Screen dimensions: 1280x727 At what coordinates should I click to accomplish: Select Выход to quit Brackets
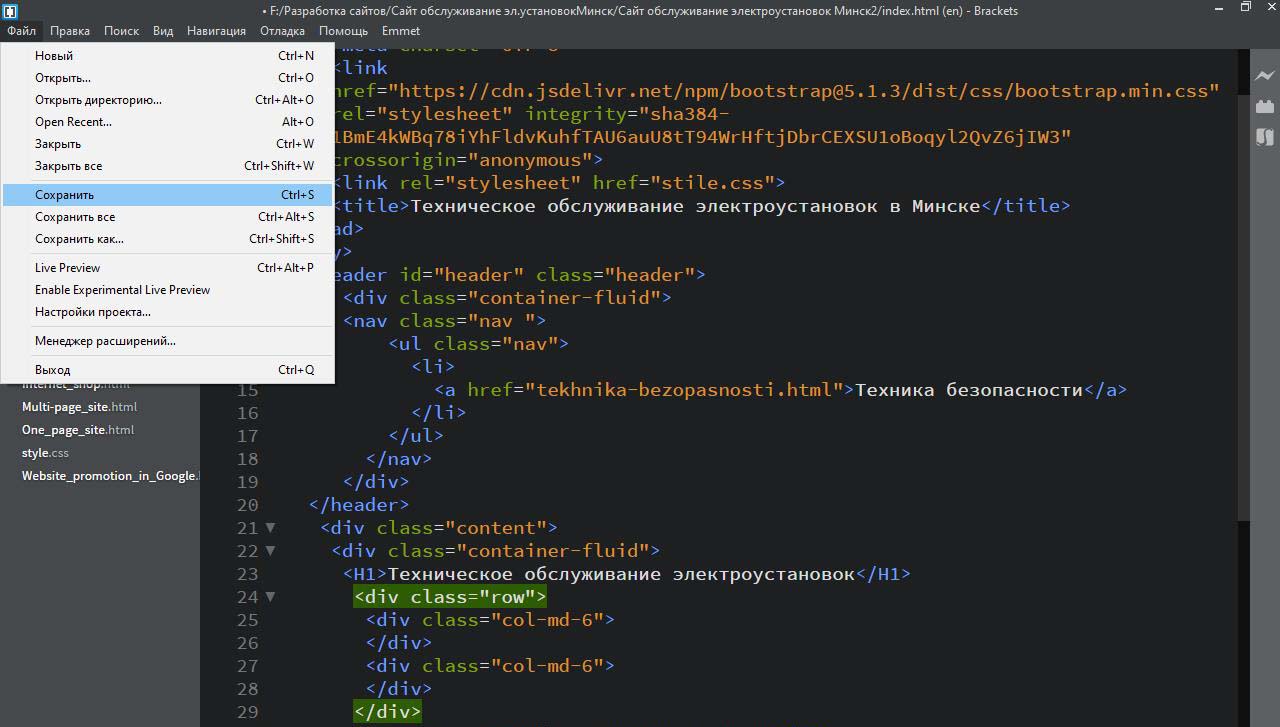point(52,370)
